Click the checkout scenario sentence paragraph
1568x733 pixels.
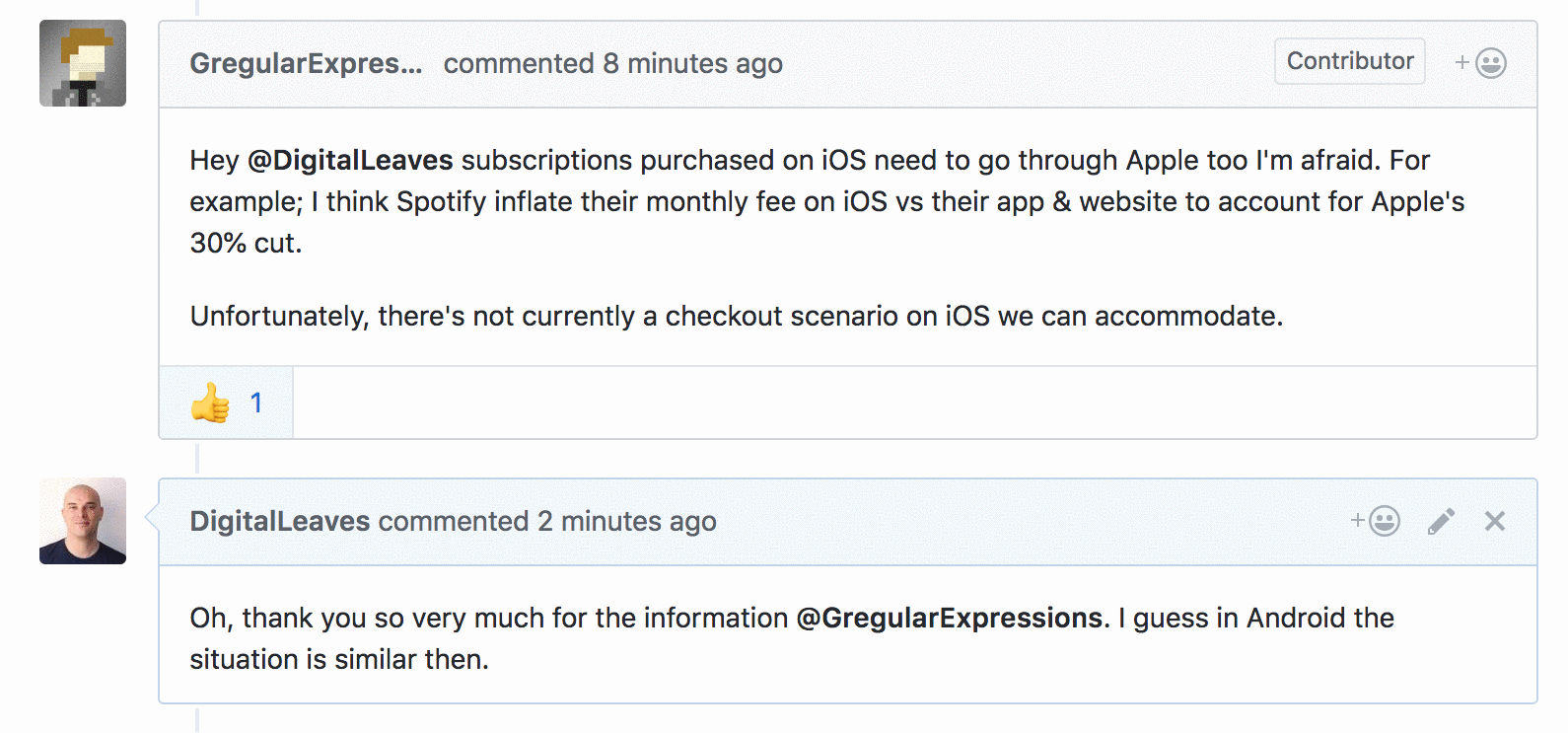pyautogui.click(x=737, y=316)
